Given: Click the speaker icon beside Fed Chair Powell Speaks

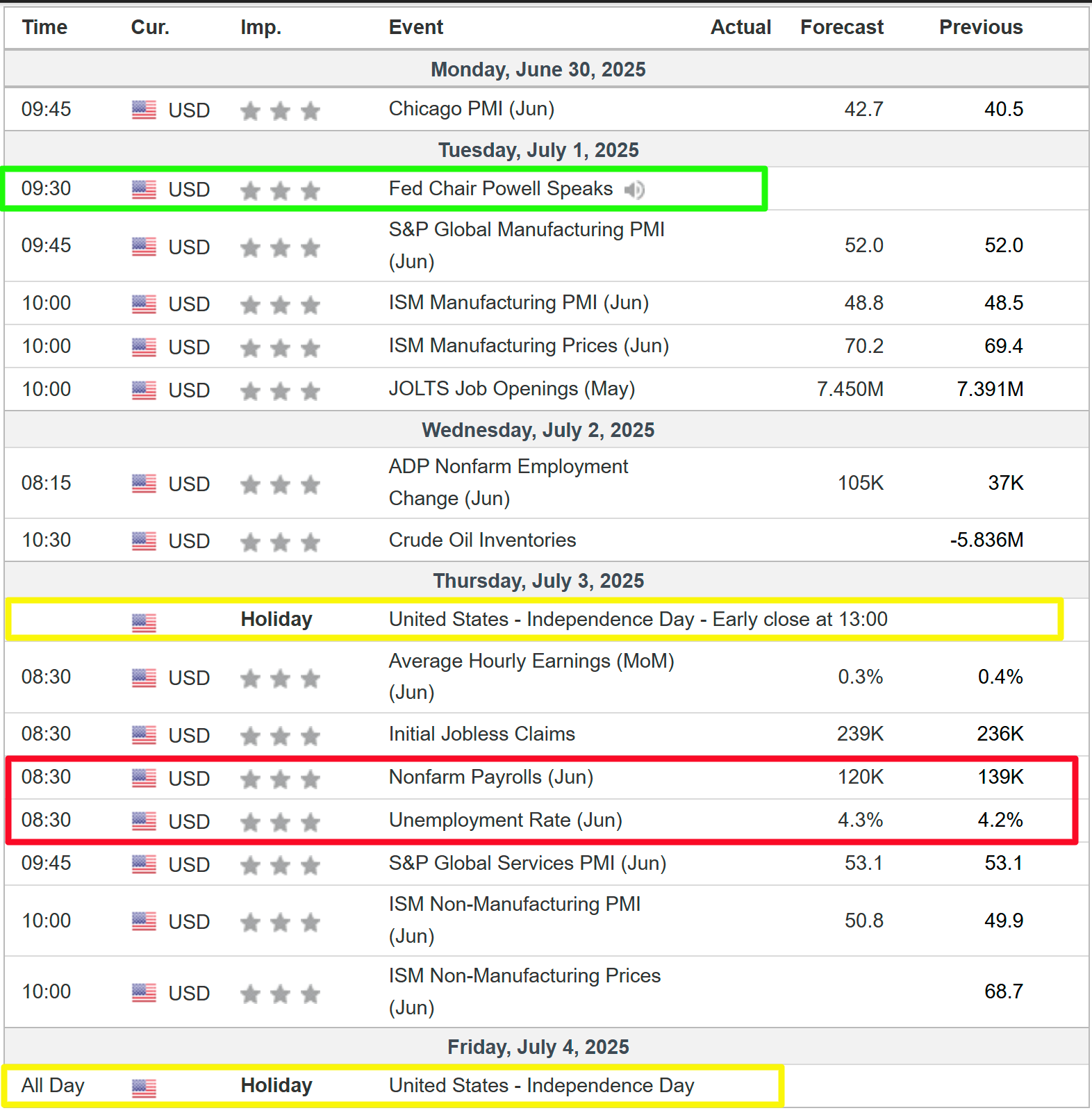Looking at the screenshot, I should [634, 189].
